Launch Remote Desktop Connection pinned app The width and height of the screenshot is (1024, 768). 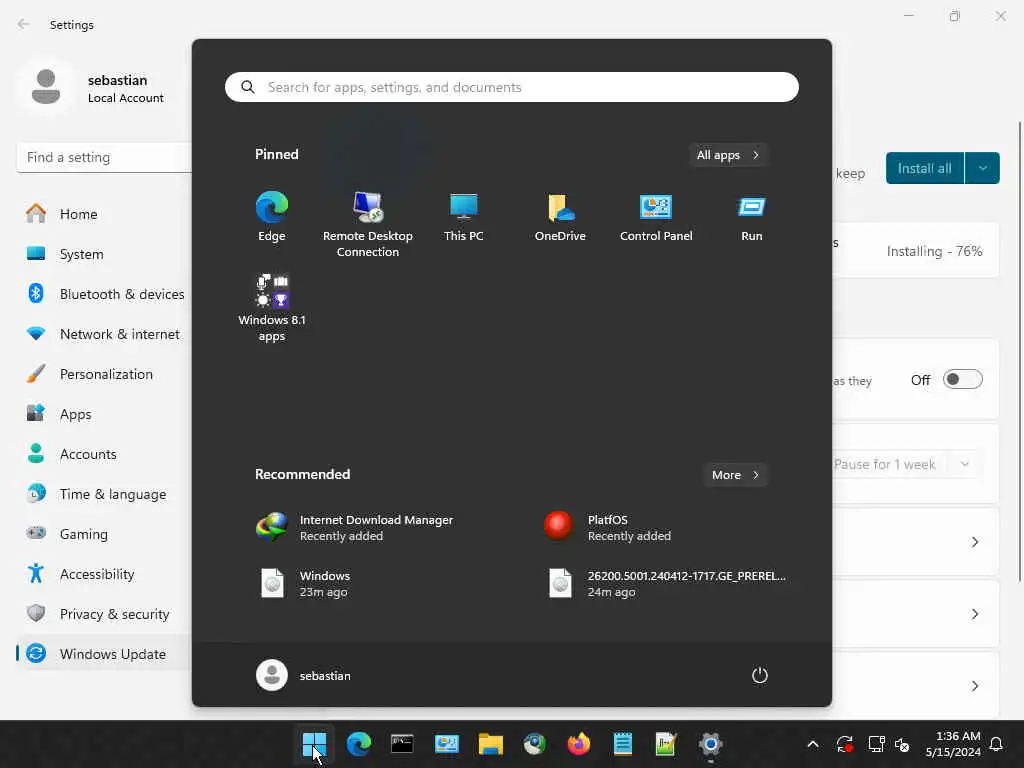368,224
